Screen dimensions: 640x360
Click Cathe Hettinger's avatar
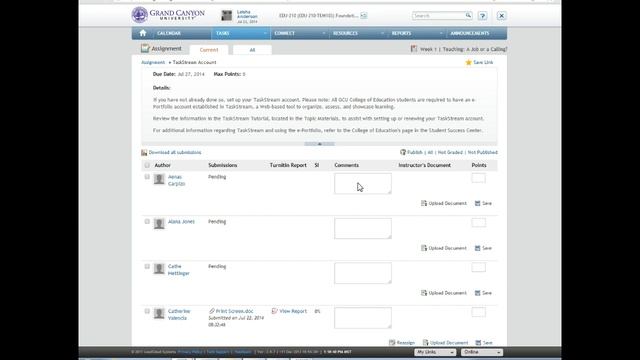(159, 269)
